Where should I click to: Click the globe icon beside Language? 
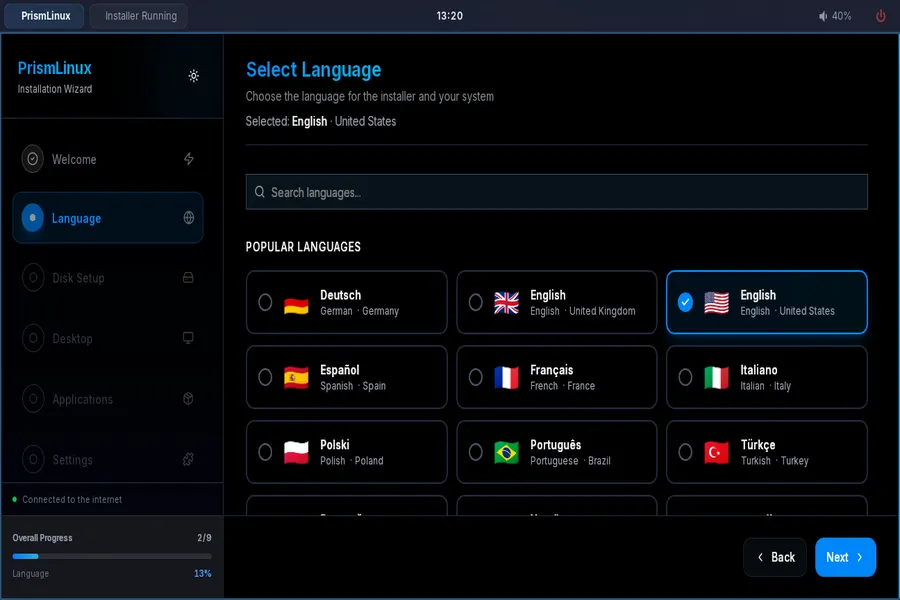tap(188, 218)
